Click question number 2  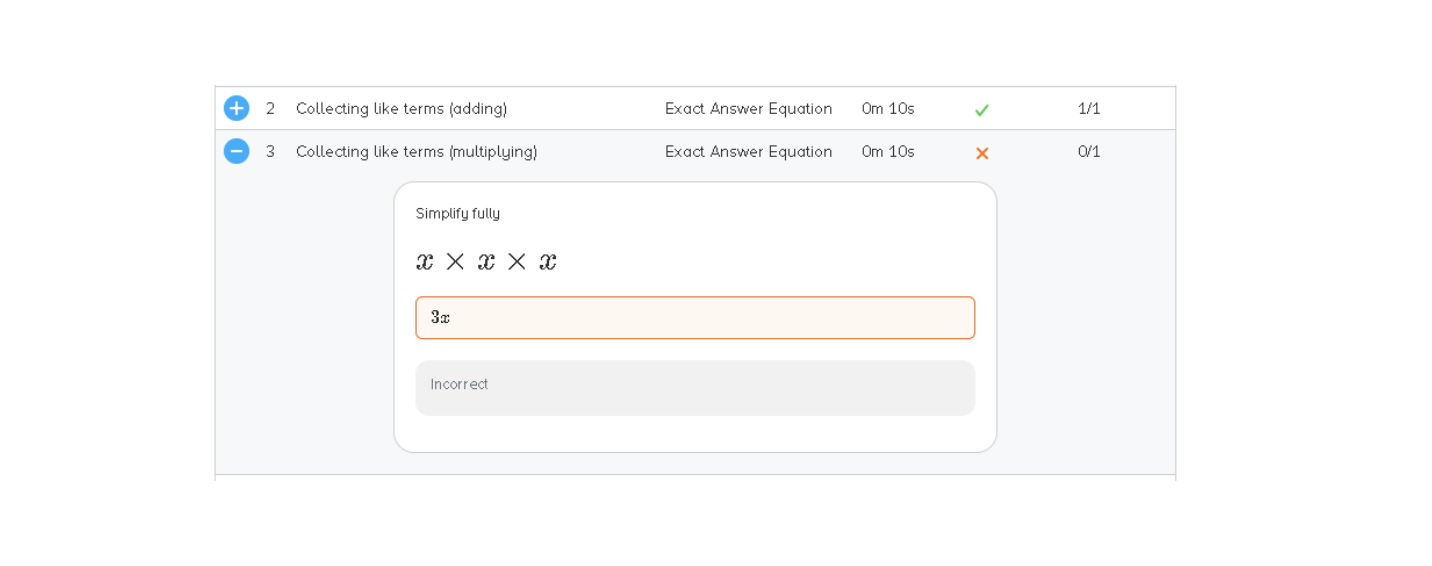coord(270,109)
